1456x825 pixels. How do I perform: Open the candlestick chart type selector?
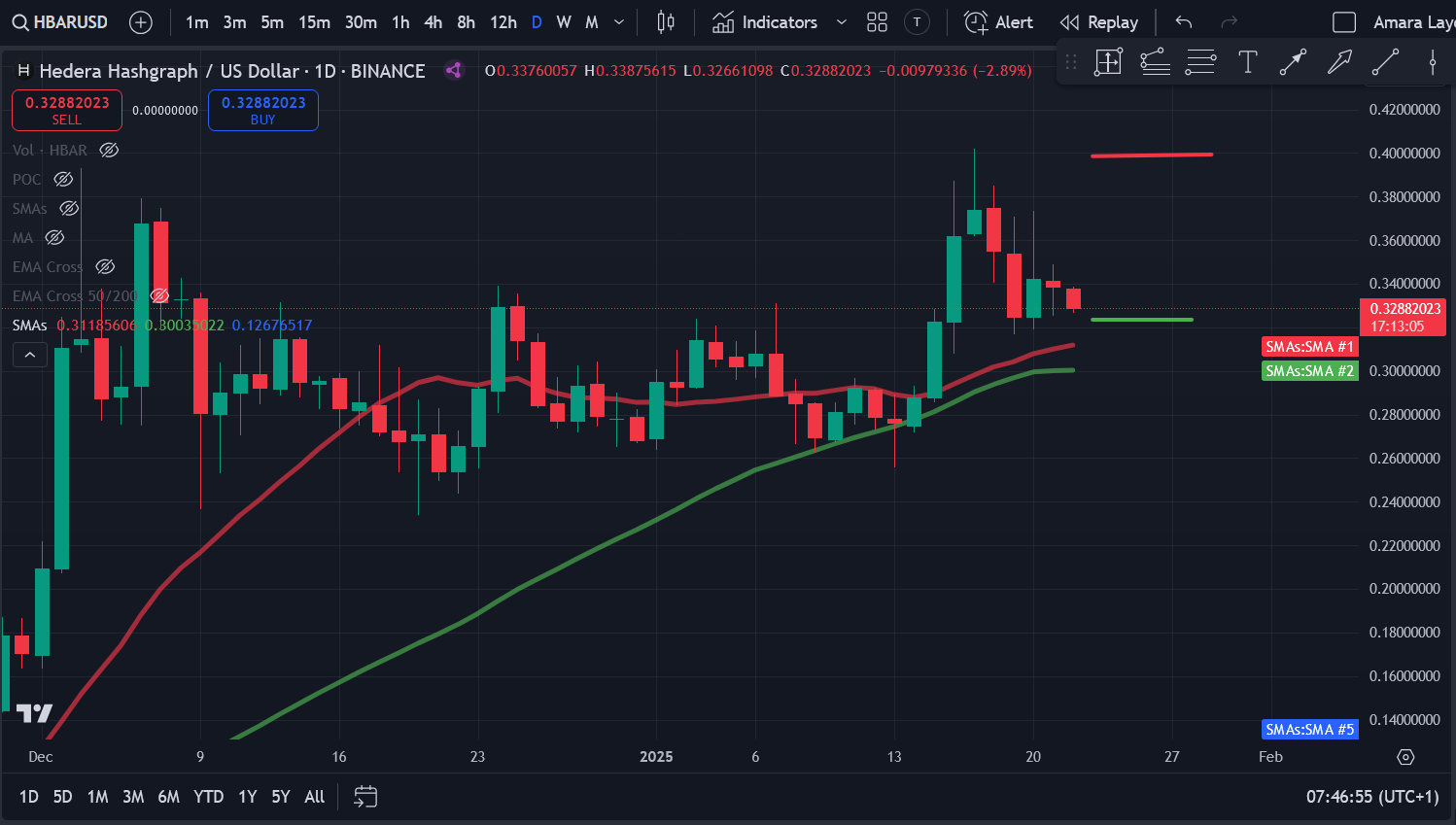click(x=666, y=22)
